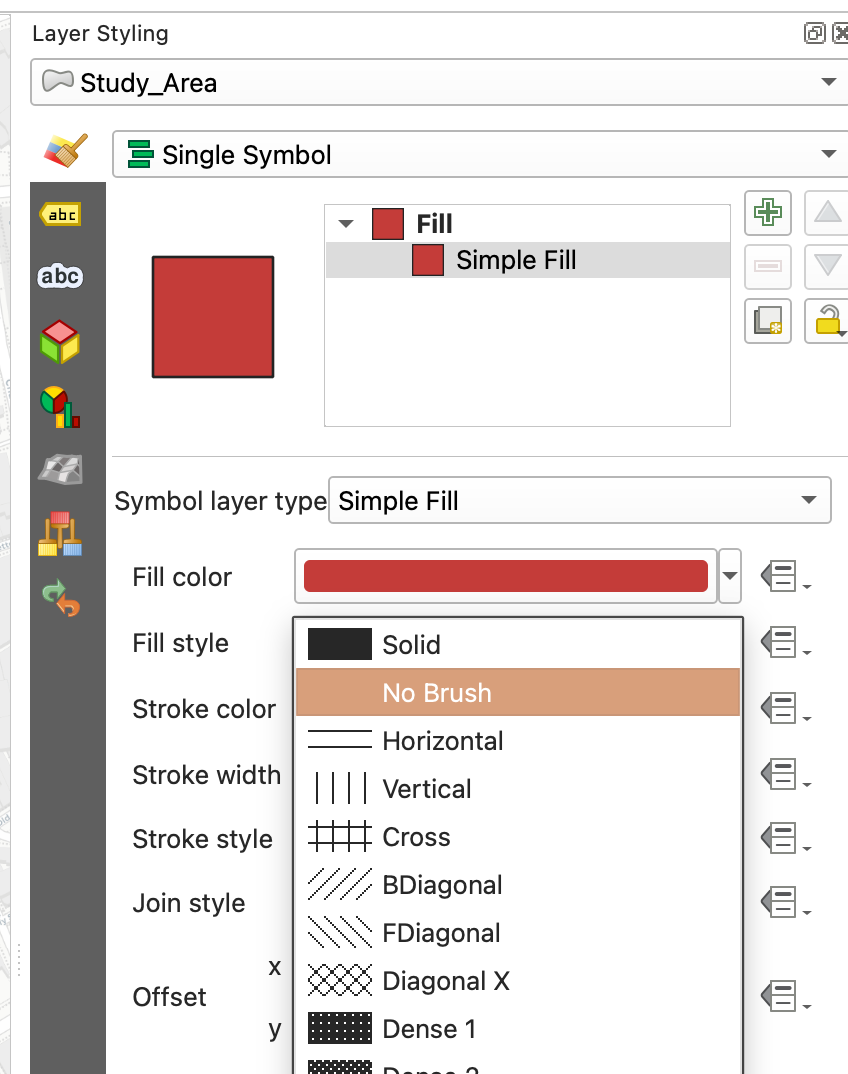Click the red Fill color swatch
The width and height of the screenshot is (848, 1074).
[x=505, y=577]
